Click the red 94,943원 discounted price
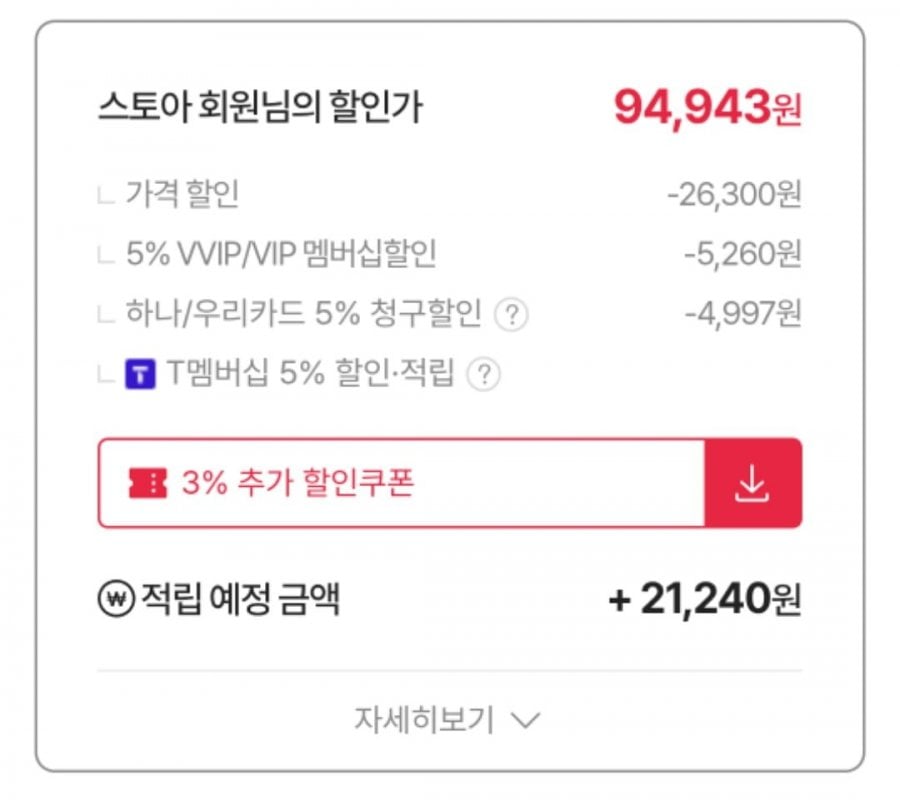The height and width of the screenshot is (800, 900). 707,108
